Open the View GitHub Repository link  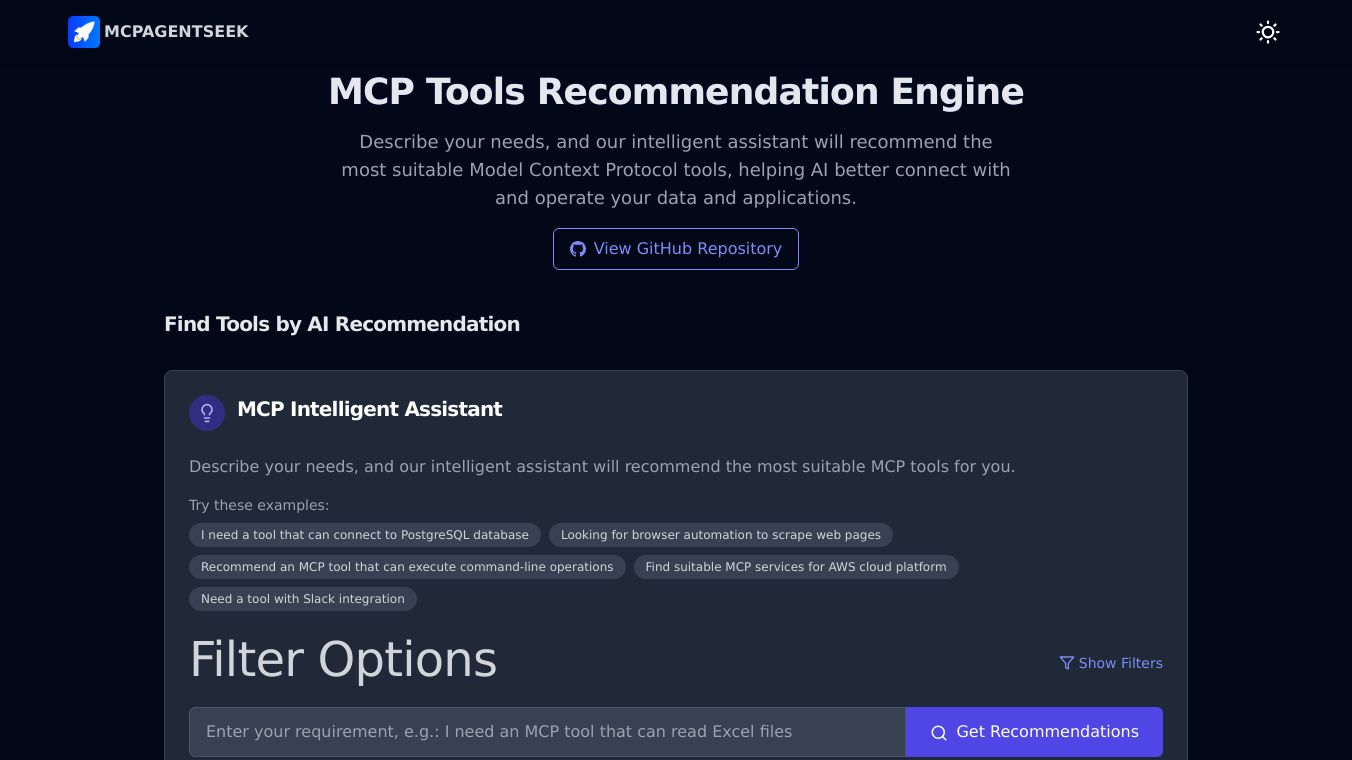pyautogui.click(x=676, y=249)
